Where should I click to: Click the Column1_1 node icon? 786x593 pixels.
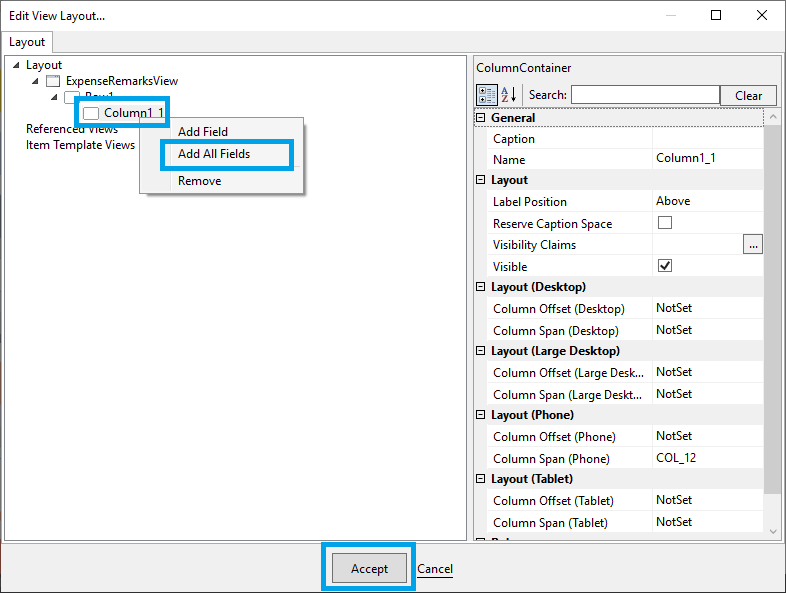point(91,113)
